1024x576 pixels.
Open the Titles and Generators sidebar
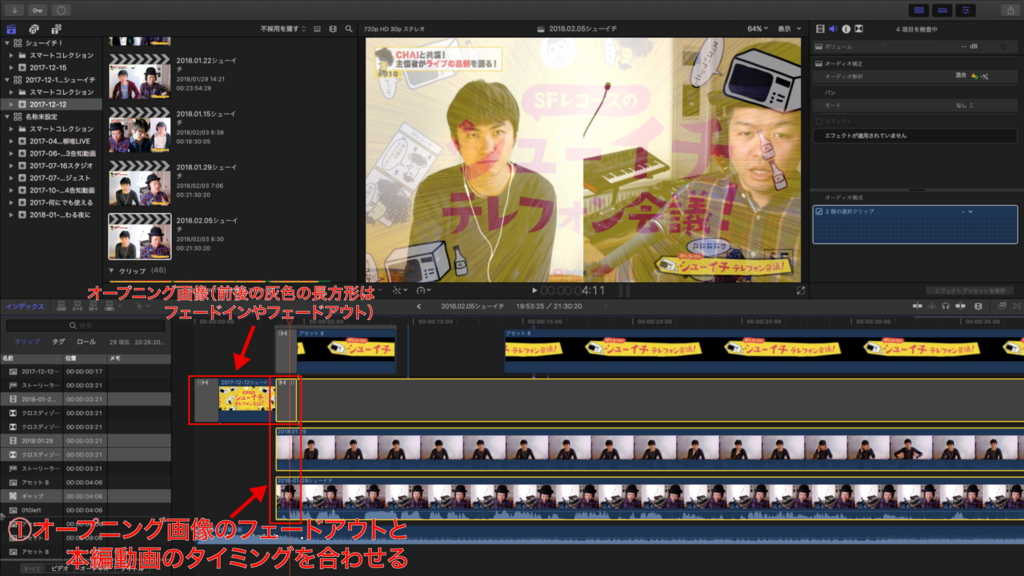point(56,29)
